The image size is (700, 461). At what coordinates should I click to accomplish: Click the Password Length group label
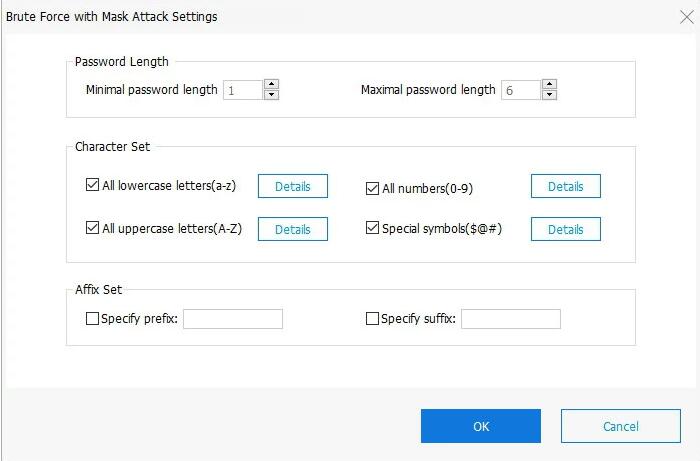121,62
